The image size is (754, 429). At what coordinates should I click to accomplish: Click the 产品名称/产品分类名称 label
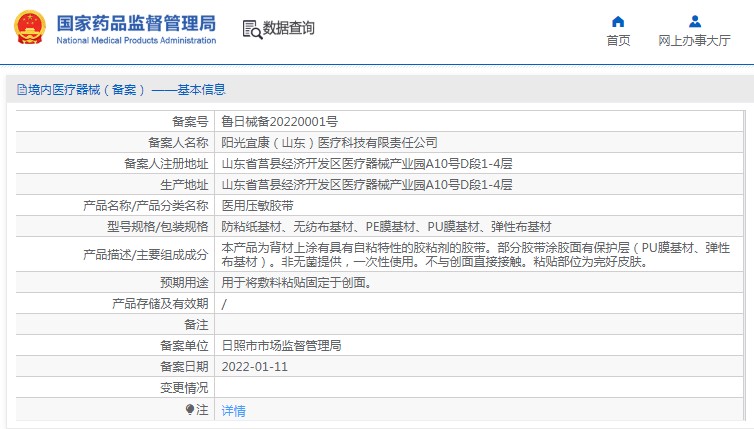pyautogui.click(x=146, y=206)
